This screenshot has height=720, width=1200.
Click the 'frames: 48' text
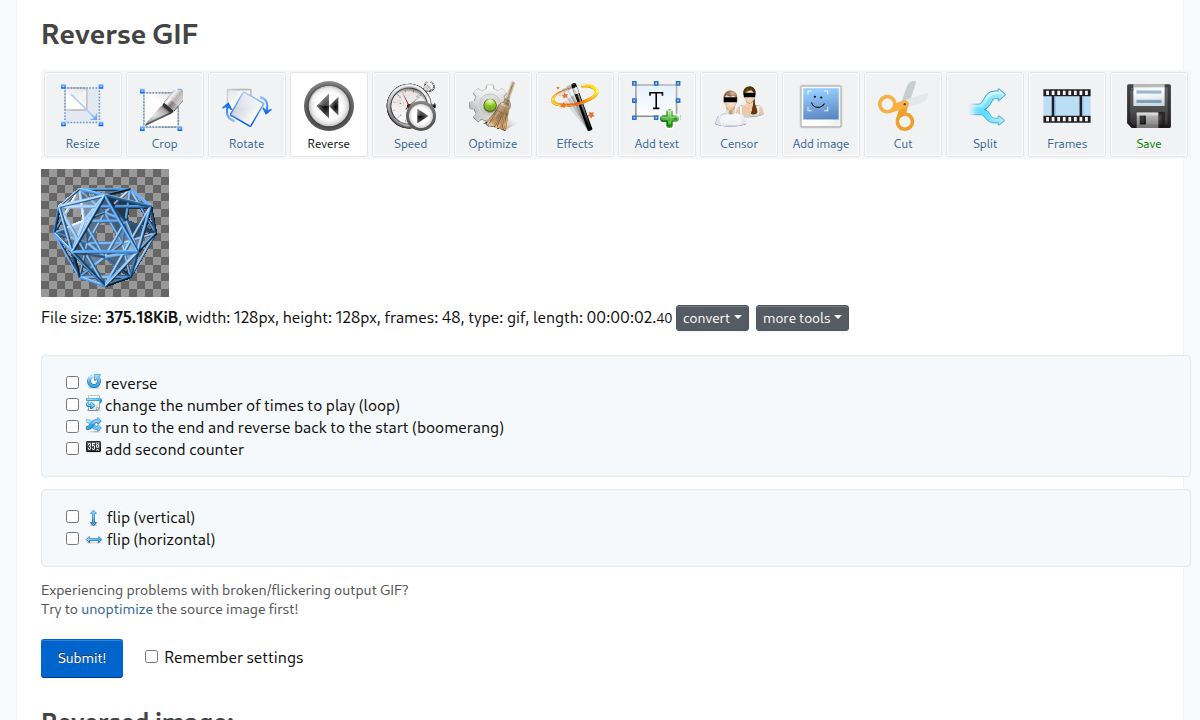click(x=423, y=318)
